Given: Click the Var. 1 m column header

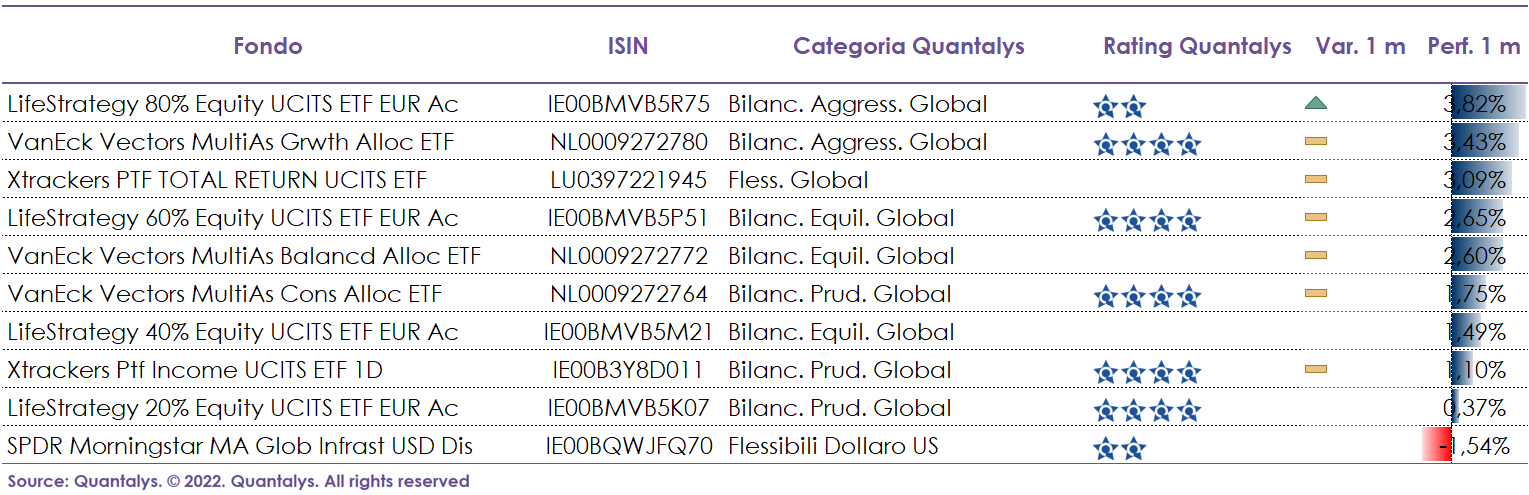Looking at the screenshot, I should (x=1360, y=46).
